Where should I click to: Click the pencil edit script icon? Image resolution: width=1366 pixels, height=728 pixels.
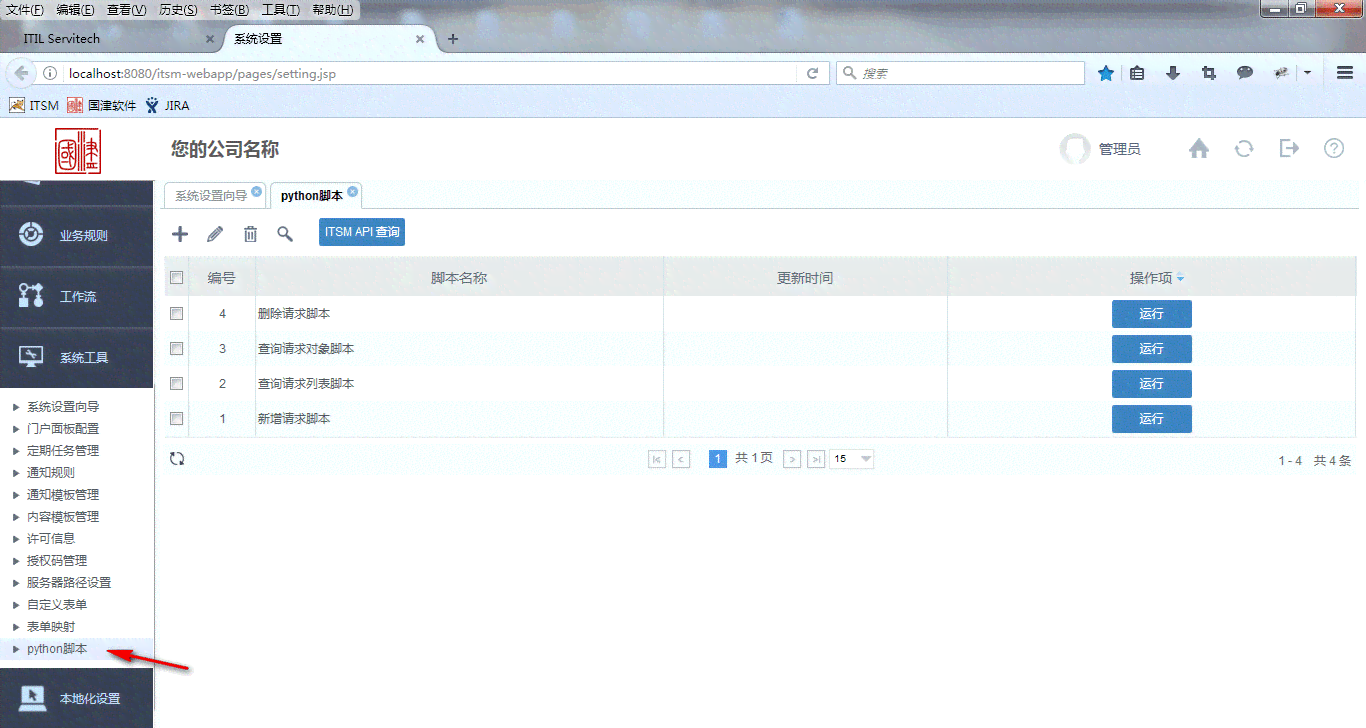click(x=215, y=234)
